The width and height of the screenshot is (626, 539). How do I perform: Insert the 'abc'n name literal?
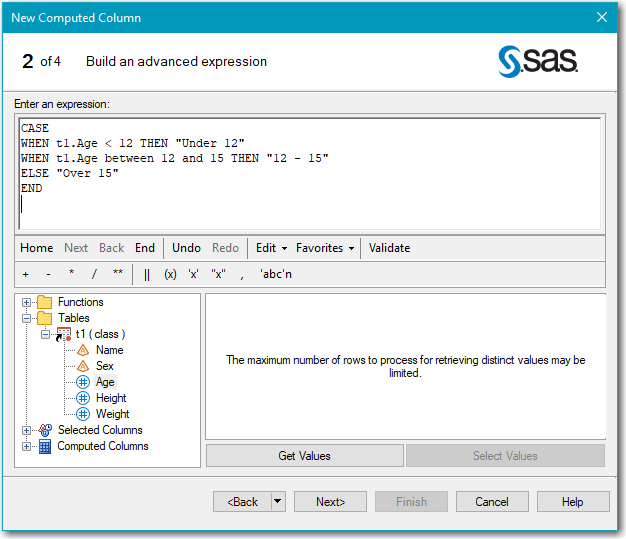(x=276, y=274)
